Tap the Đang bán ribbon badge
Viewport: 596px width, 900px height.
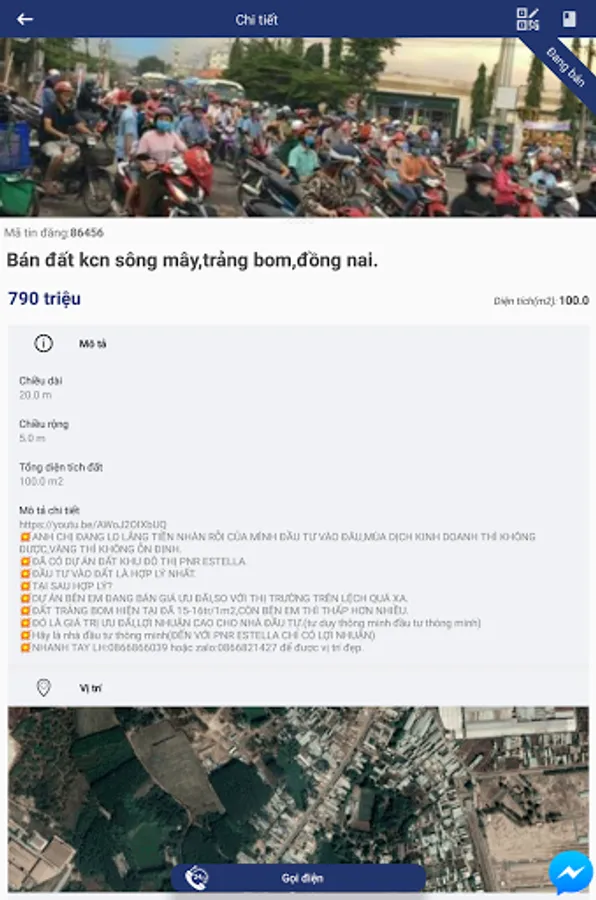566,68
